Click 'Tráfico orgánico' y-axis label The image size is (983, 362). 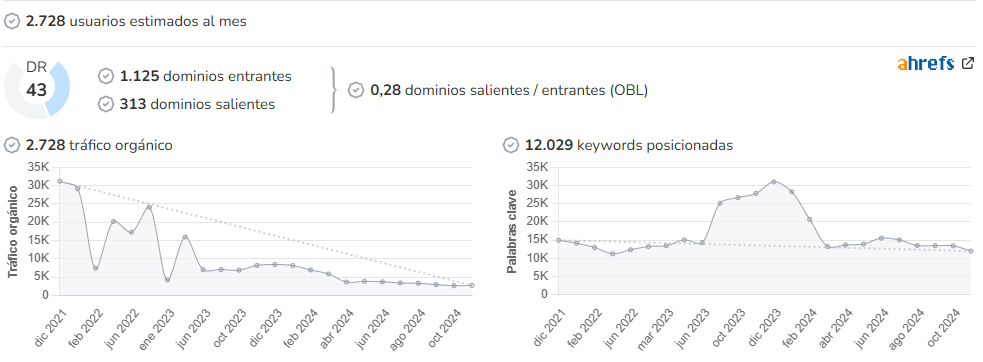[x=12, y=231]
